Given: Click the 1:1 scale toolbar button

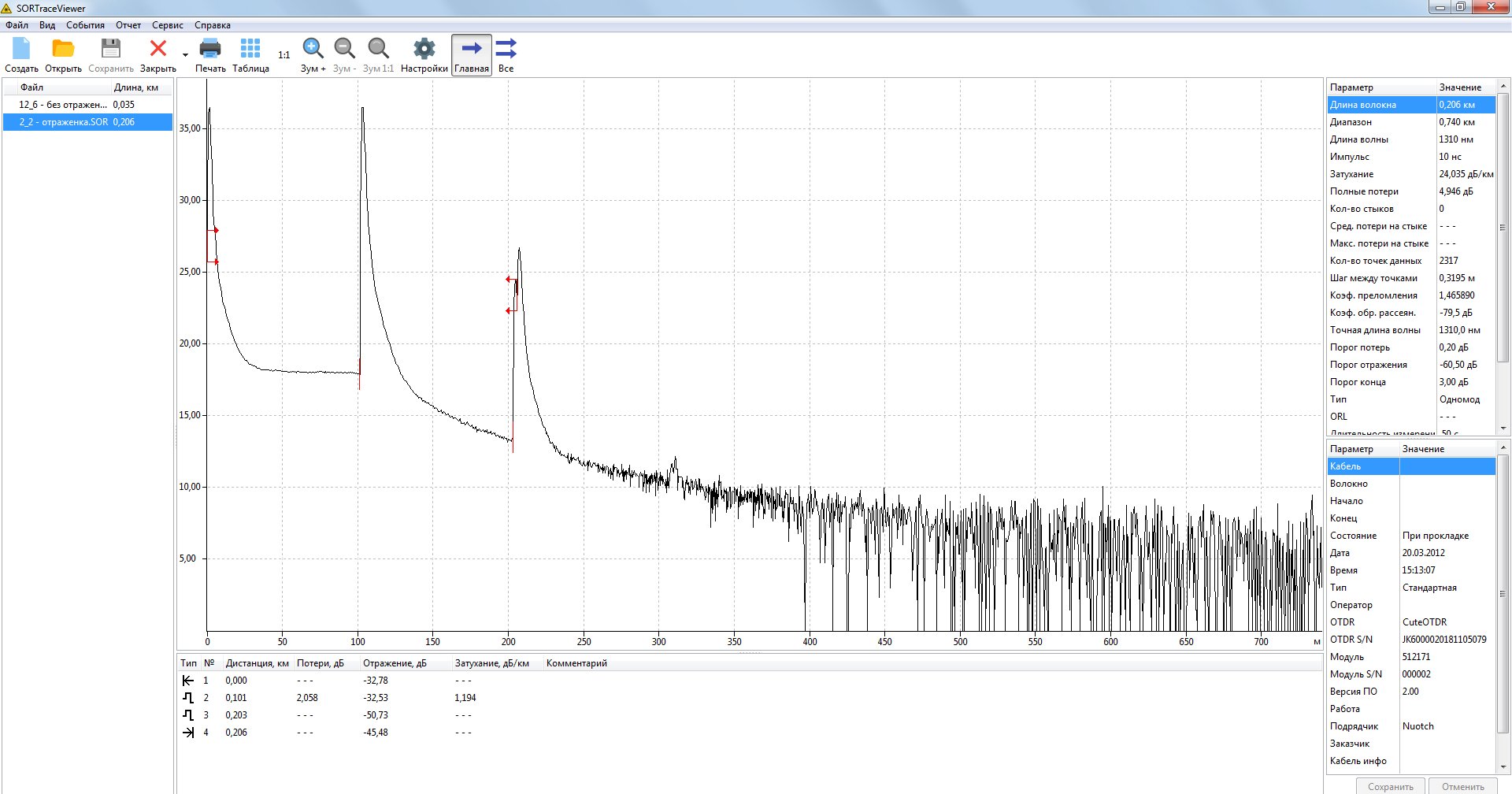Looking at the screenshot, I should (x=284, y=55).
